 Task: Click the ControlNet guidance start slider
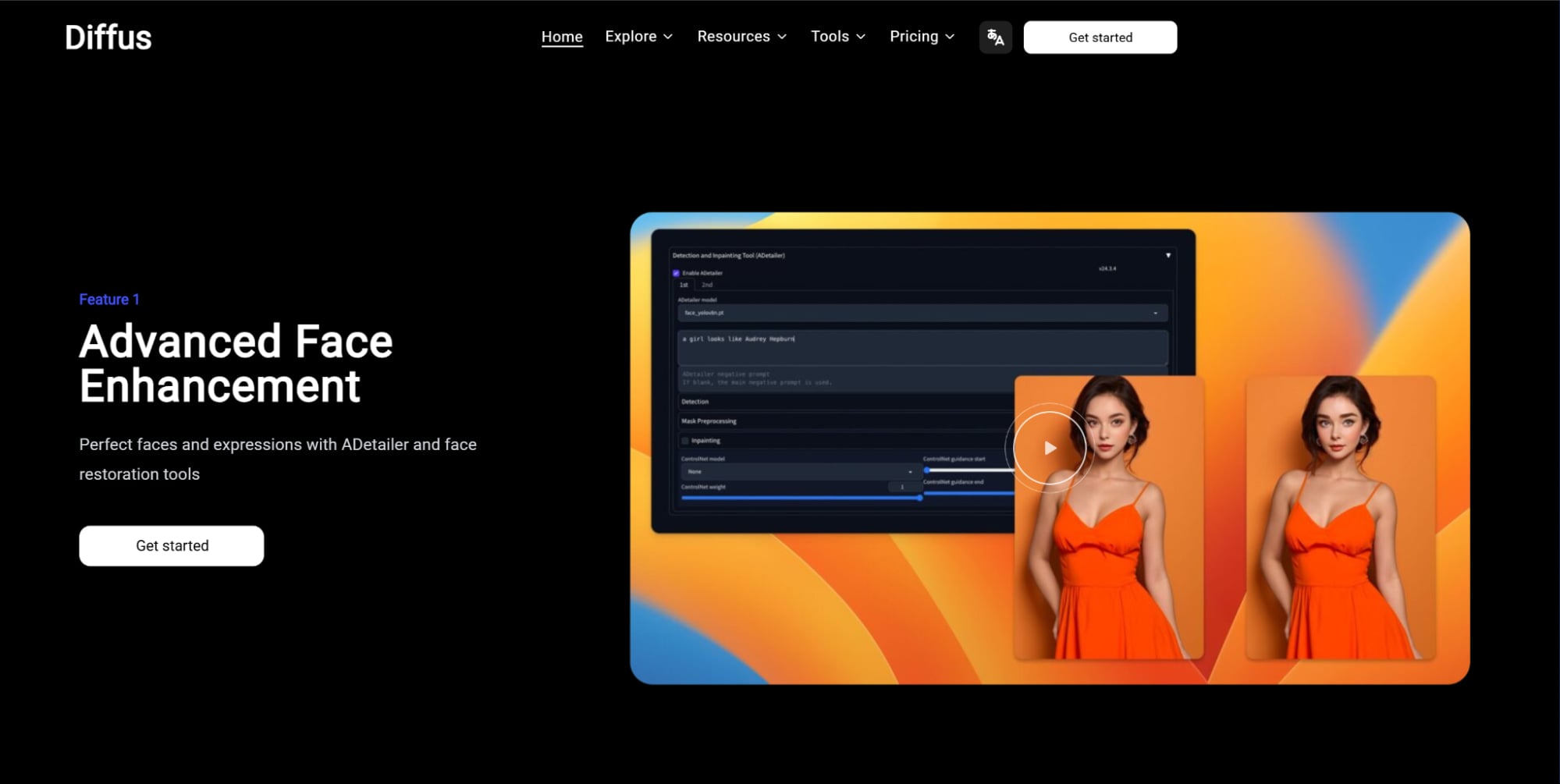click(968, 470)
